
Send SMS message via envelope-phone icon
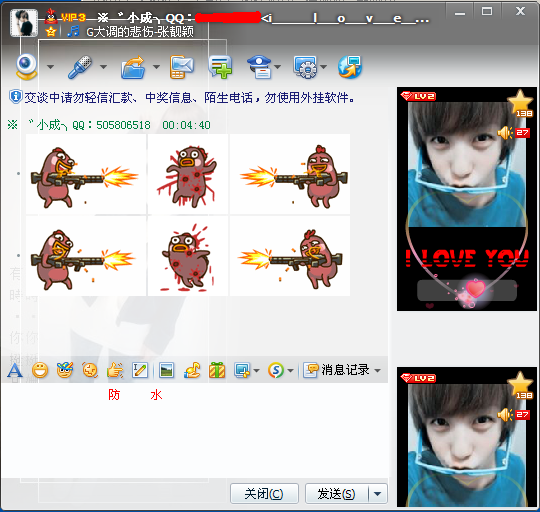point(182,67)
